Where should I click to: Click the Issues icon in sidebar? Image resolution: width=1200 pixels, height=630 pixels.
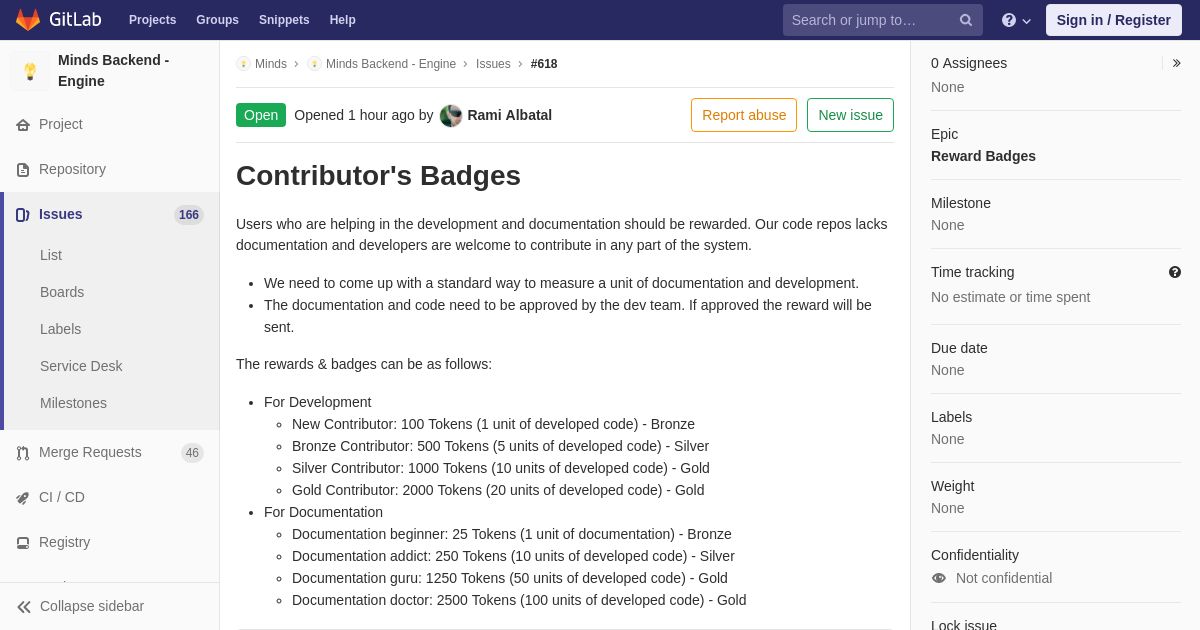23,215
